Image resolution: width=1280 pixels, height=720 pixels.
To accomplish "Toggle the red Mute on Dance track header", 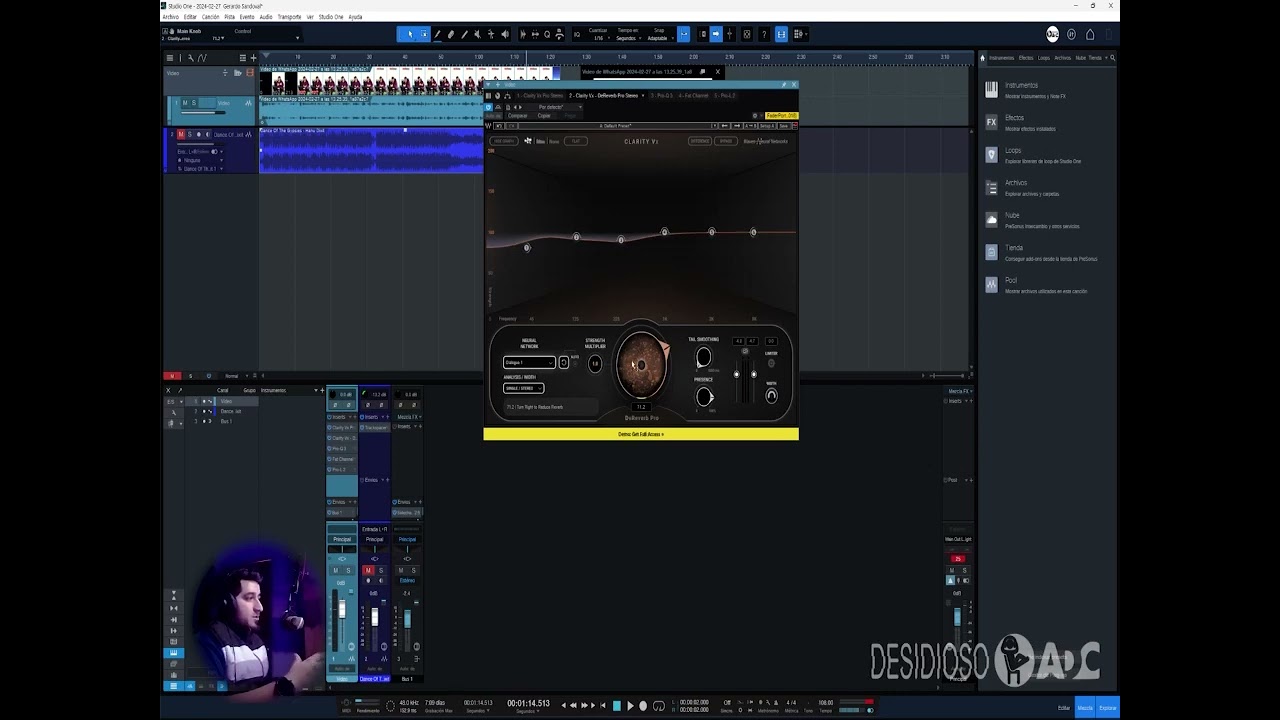I will click(181, 134).
